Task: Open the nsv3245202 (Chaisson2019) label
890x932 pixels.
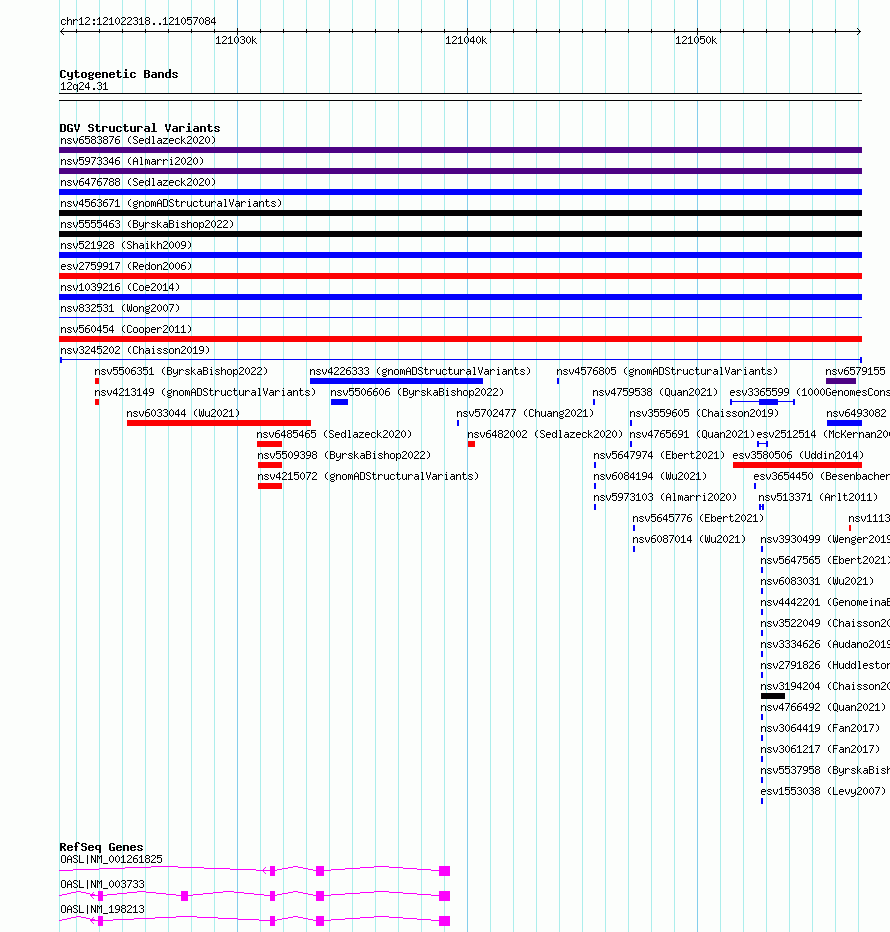Action: pyautogui.click(x=135, y=350)
